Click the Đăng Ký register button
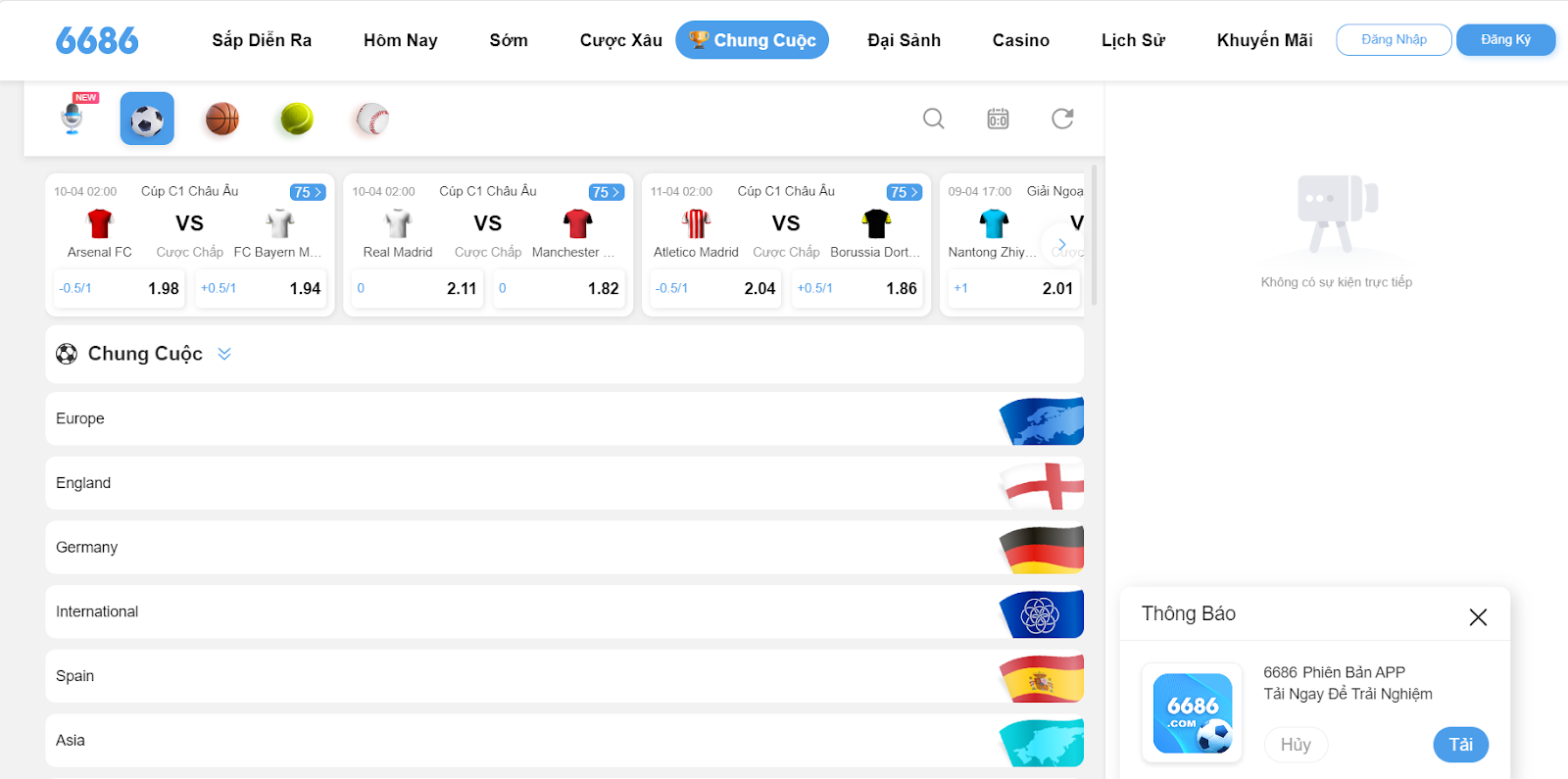Image resolution: width=1568 pixels, height=779 pixels. (1505, 39)
